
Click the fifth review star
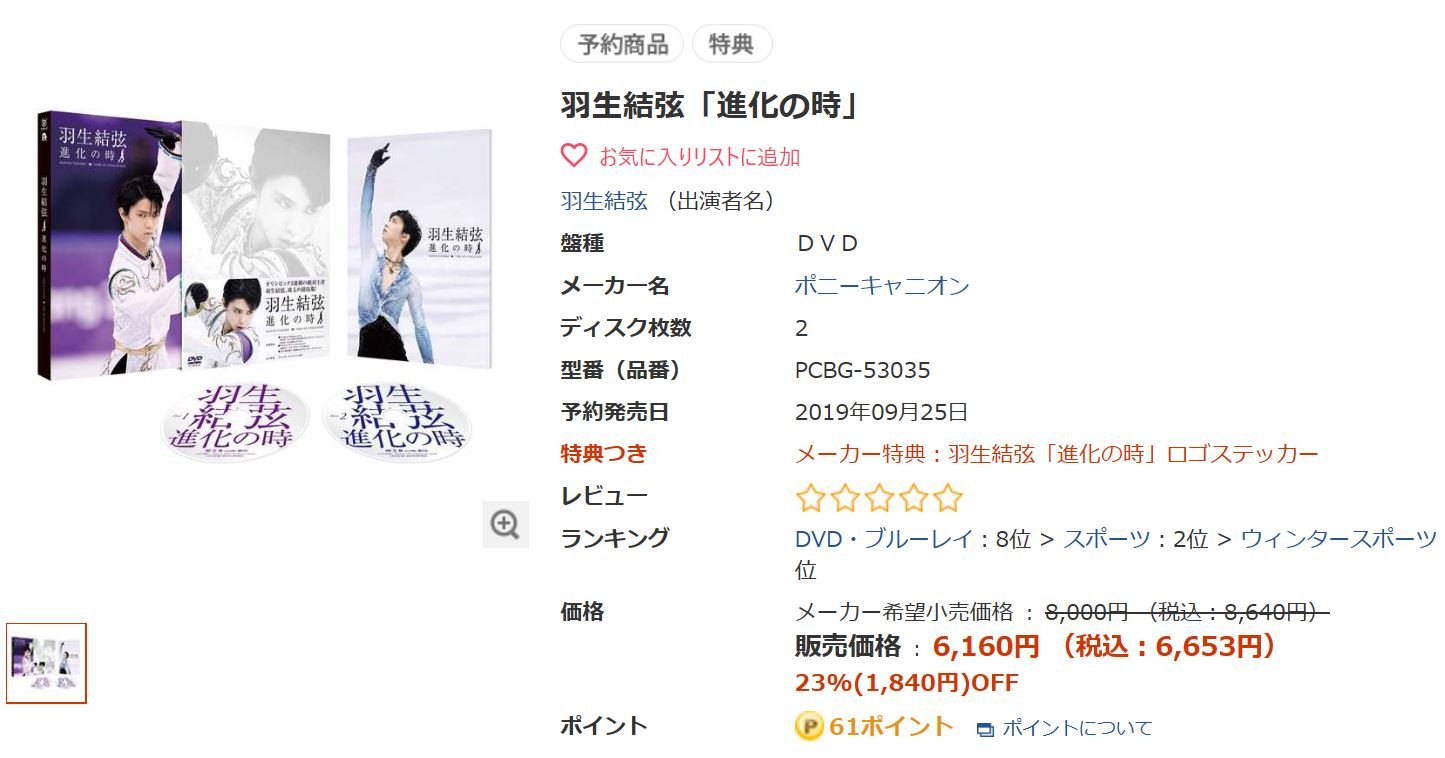[x=949, y=497]
